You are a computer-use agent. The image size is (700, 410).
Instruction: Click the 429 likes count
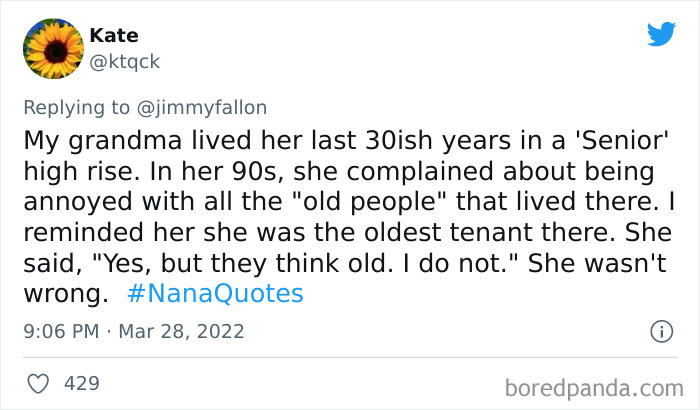coord(82,382)
